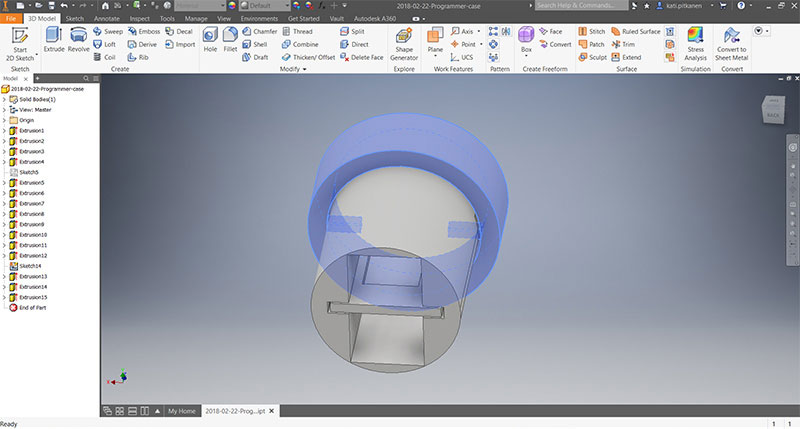The height and width of the screenshot is (429, 800).
Task: Open the File menu
Action: [x=11, y=18]
